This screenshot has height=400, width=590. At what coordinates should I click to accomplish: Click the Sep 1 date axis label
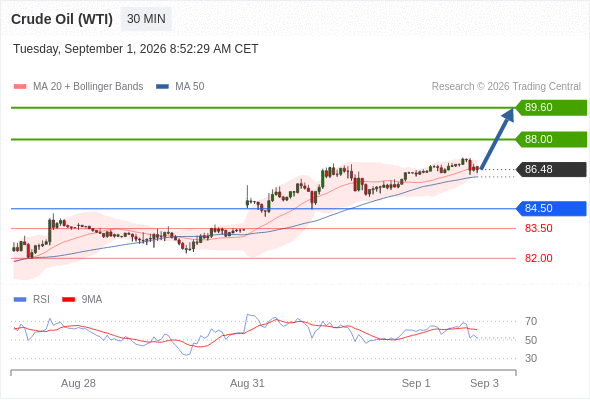(x=416, y=383)
